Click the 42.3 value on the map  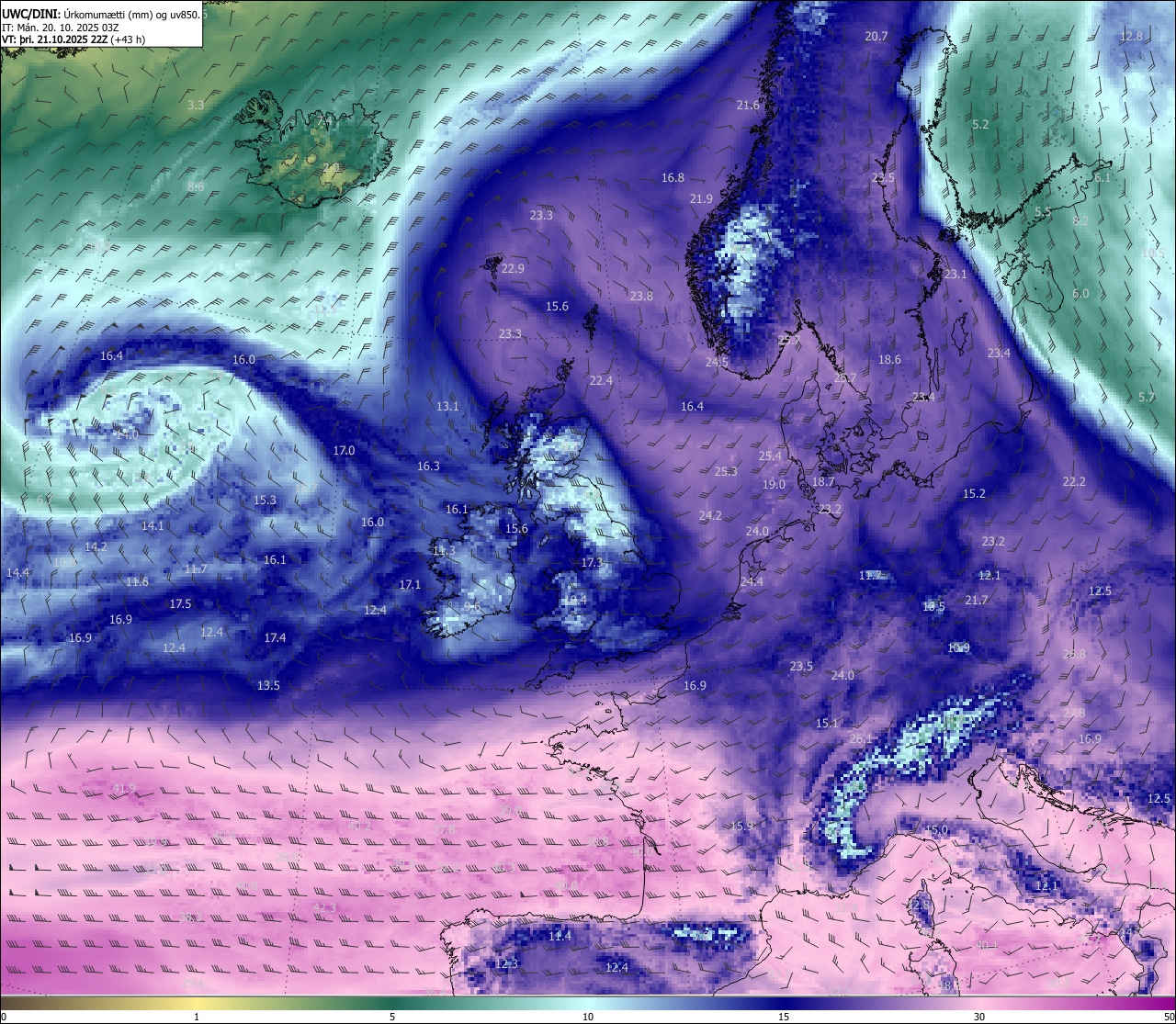click(x=324, y=908)
